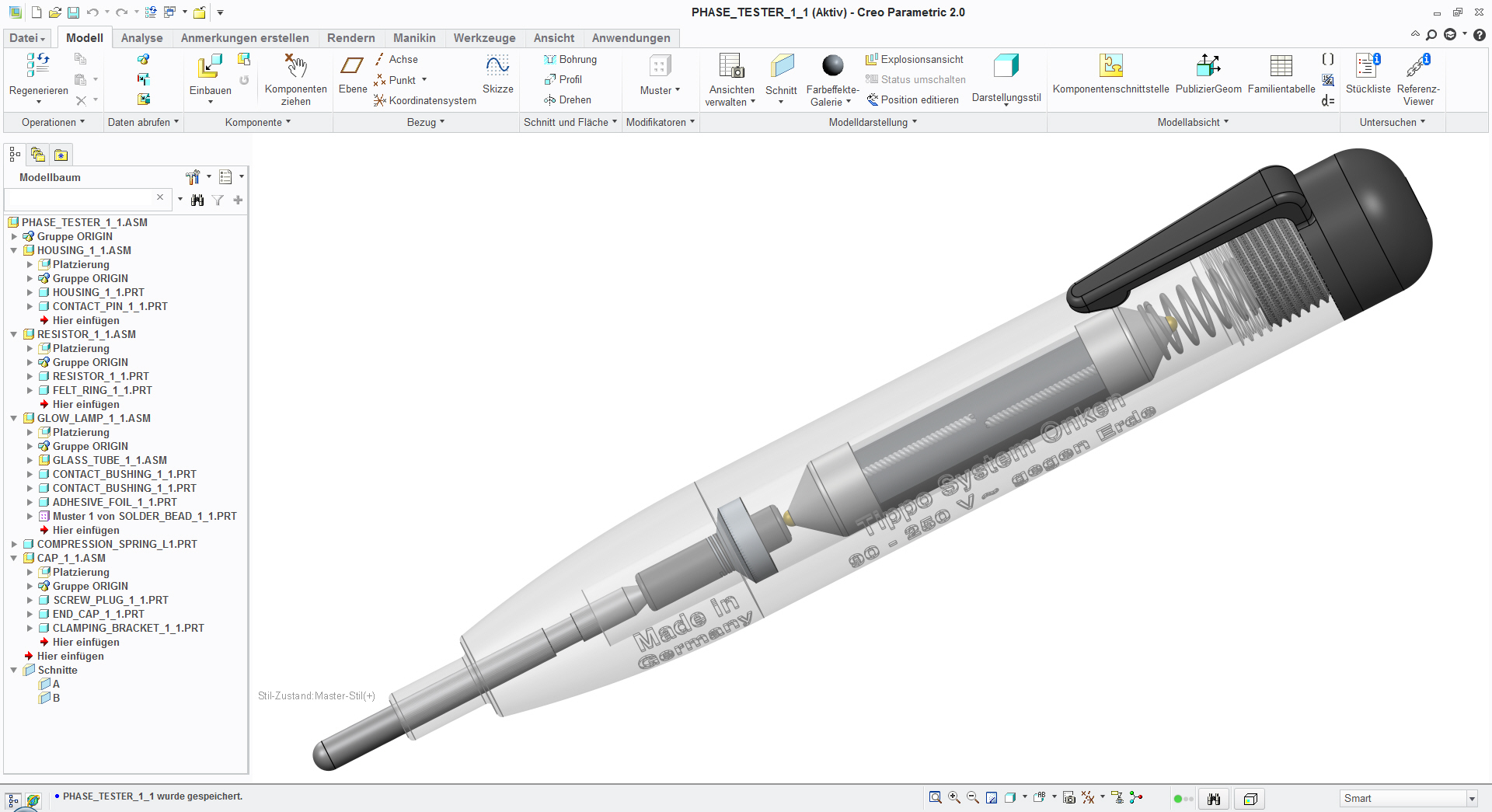The width and height of the screenshot is (1492, 812).
Task: Collapse the Schnitte tree node
Action: coord(14,670)
